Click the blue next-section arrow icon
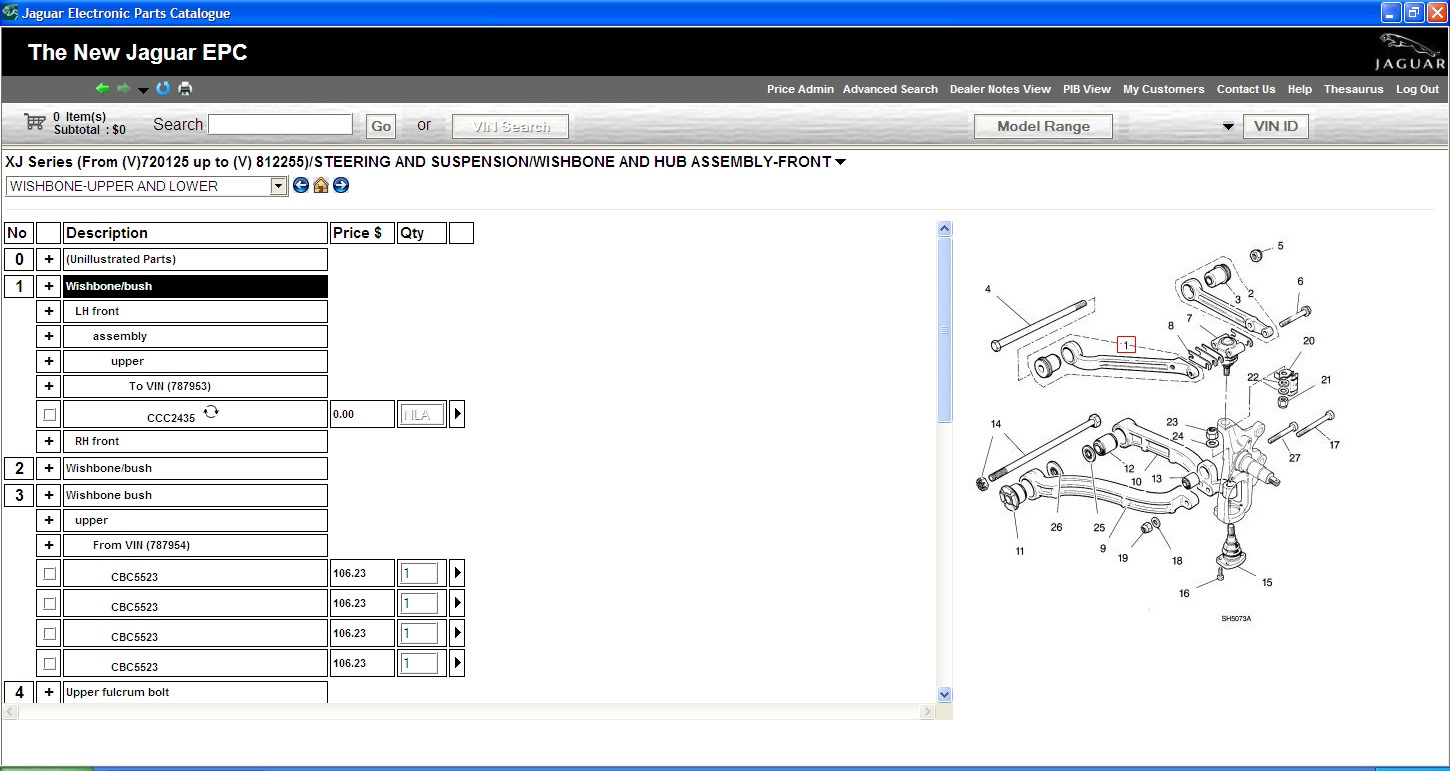The image size is (1450, 771). [341, 185]
